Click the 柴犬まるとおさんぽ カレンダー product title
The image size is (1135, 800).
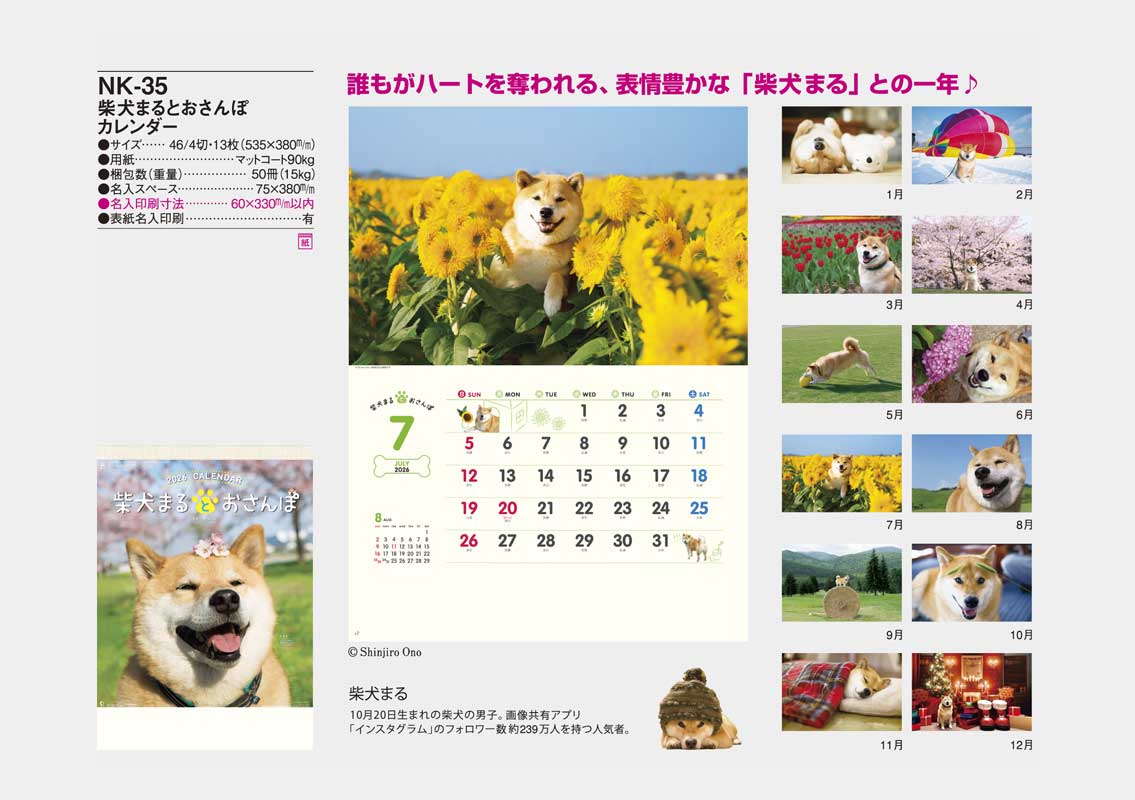point(173,117)
